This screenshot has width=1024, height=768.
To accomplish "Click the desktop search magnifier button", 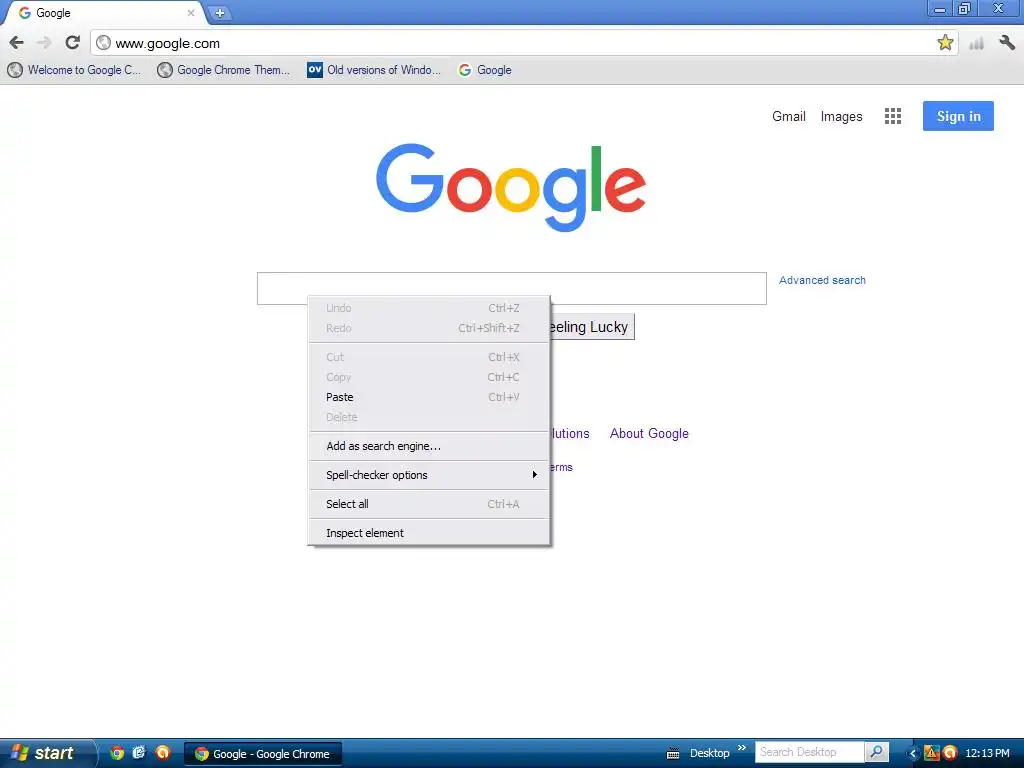I will (876, 752).
